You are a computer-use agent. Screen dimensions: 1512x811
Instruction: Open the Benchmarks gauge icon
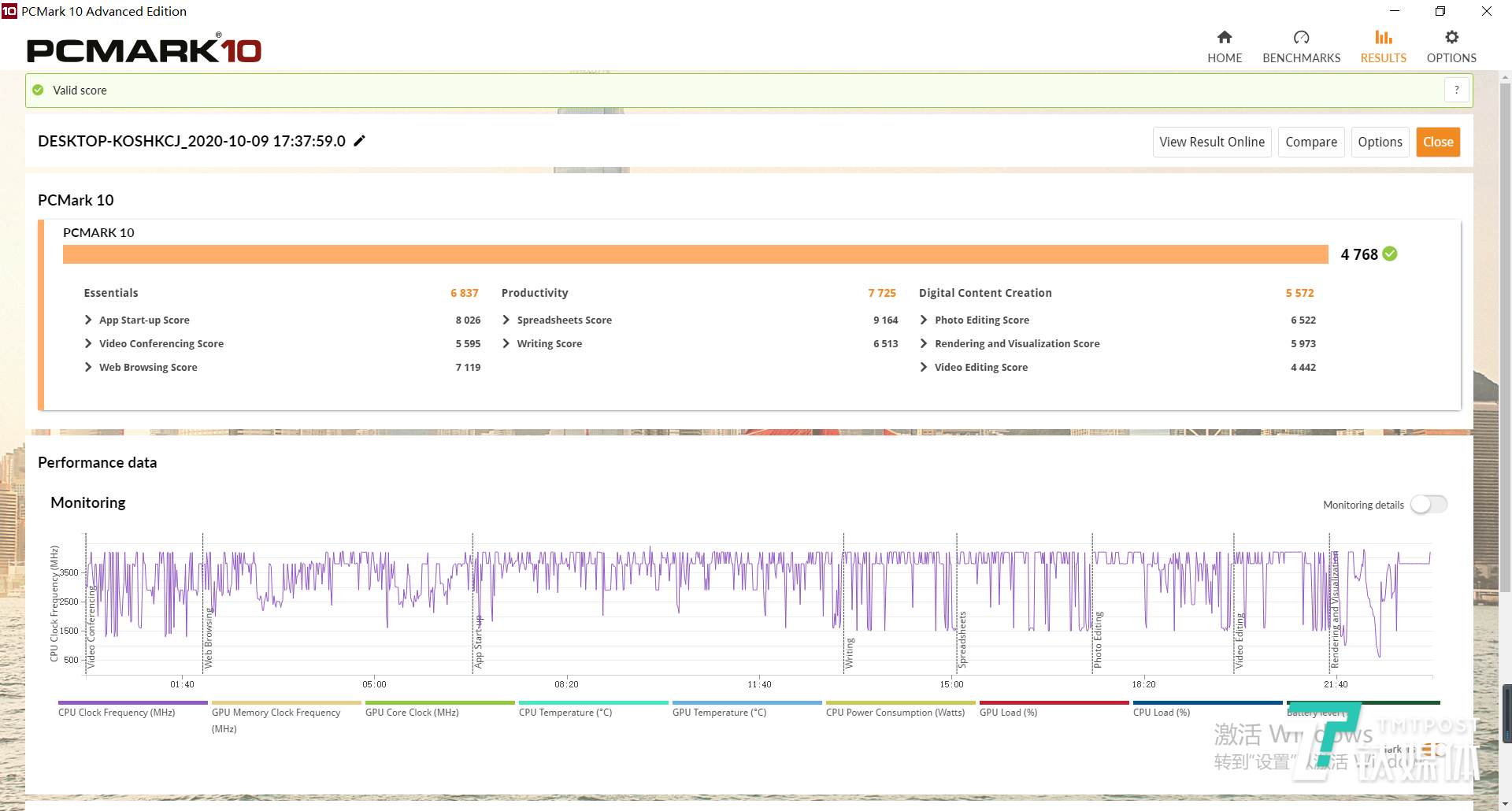(x=1301, y=37)
